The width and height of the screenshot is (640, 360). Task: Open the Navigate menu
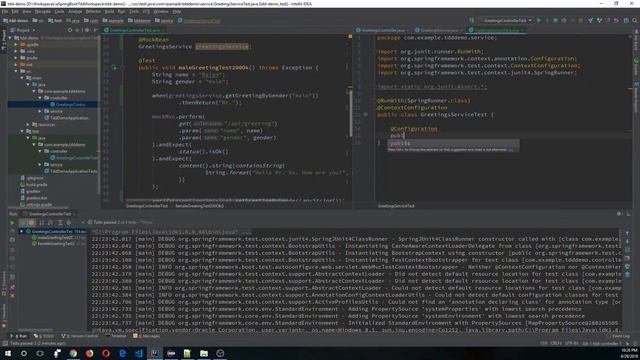pyautogui.click(x=42, y=11)
